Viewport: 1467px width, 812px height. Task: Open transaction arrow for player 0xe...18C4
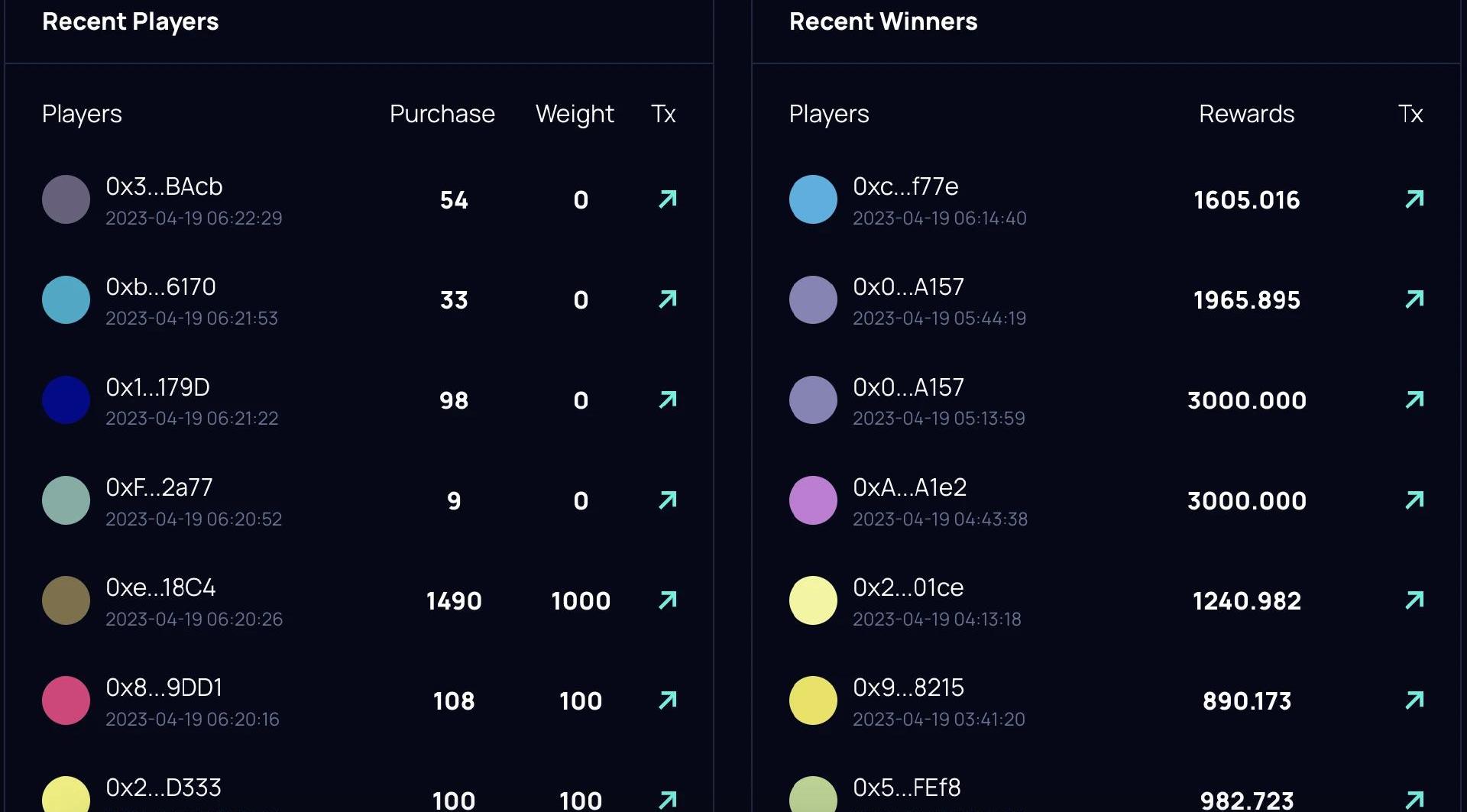668,600
